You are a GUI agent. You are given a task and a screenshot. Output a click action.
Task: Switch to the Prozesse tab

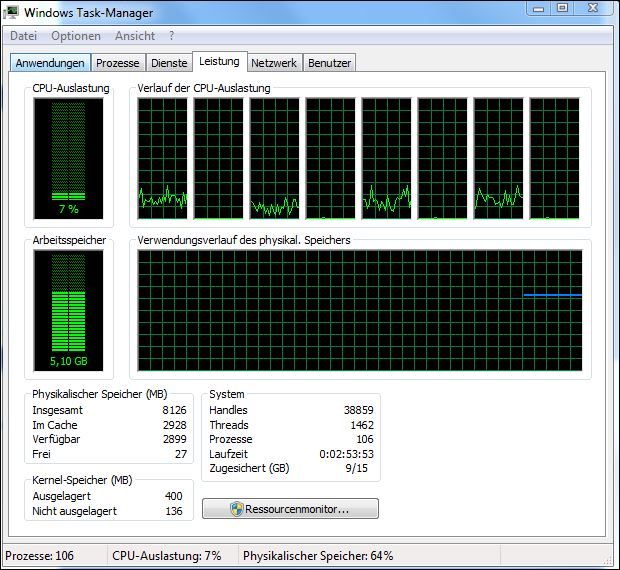[x=118, y=63]
